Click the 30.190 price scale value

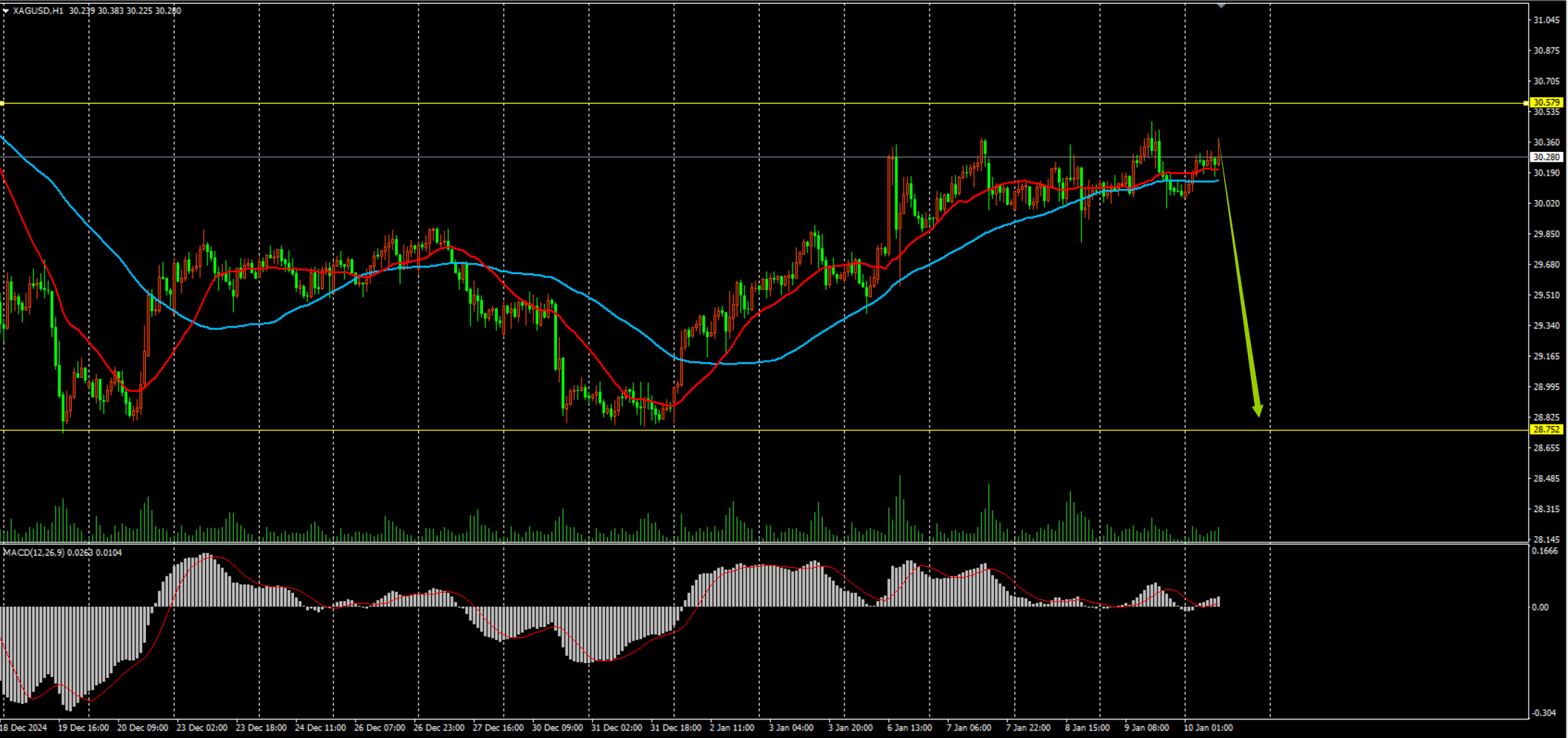pos(1547,173)
